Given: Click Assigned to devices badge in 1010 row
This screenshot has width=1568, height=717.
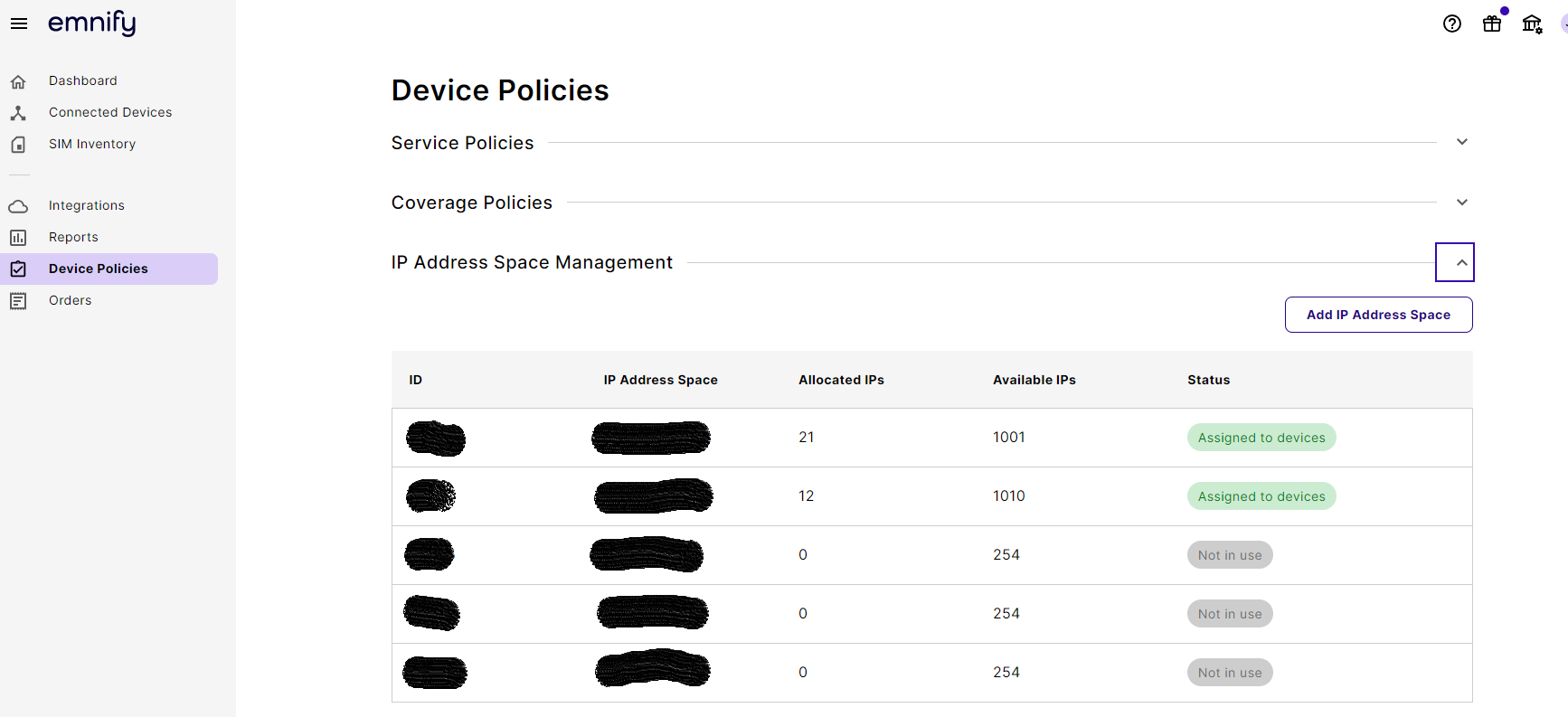Looking at the screenshot, I should pyautogui.click(x=1261, y=496).
